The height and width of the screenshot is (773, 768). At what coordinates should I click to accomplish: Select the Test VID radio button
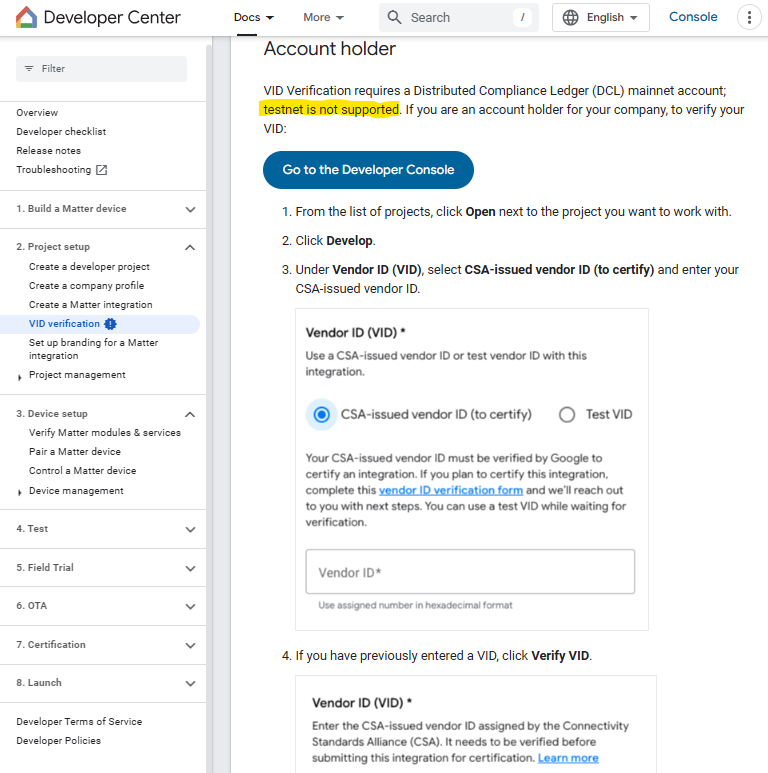pyautogui.click(x=567, y=414)
